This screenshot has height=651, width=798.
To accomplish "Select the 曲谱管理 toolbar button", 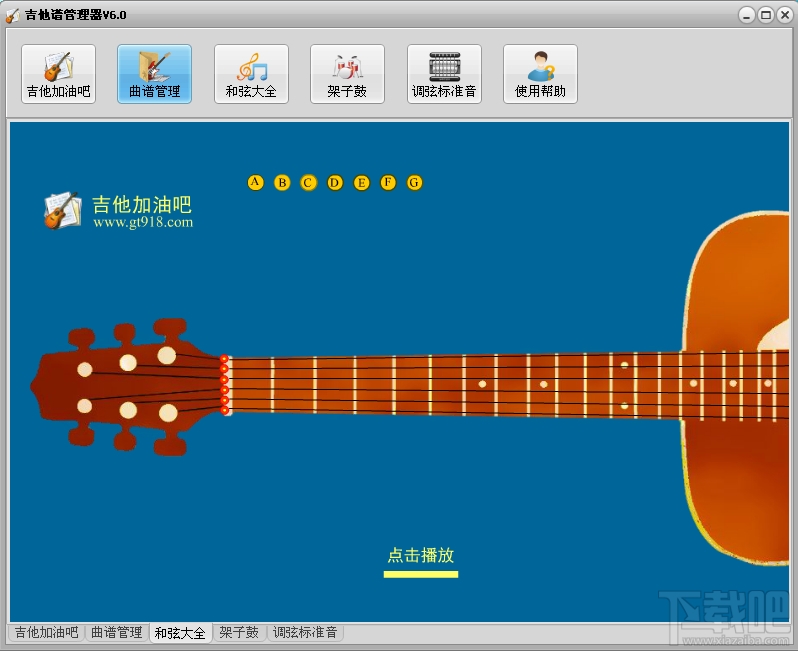I will [155, 74].
